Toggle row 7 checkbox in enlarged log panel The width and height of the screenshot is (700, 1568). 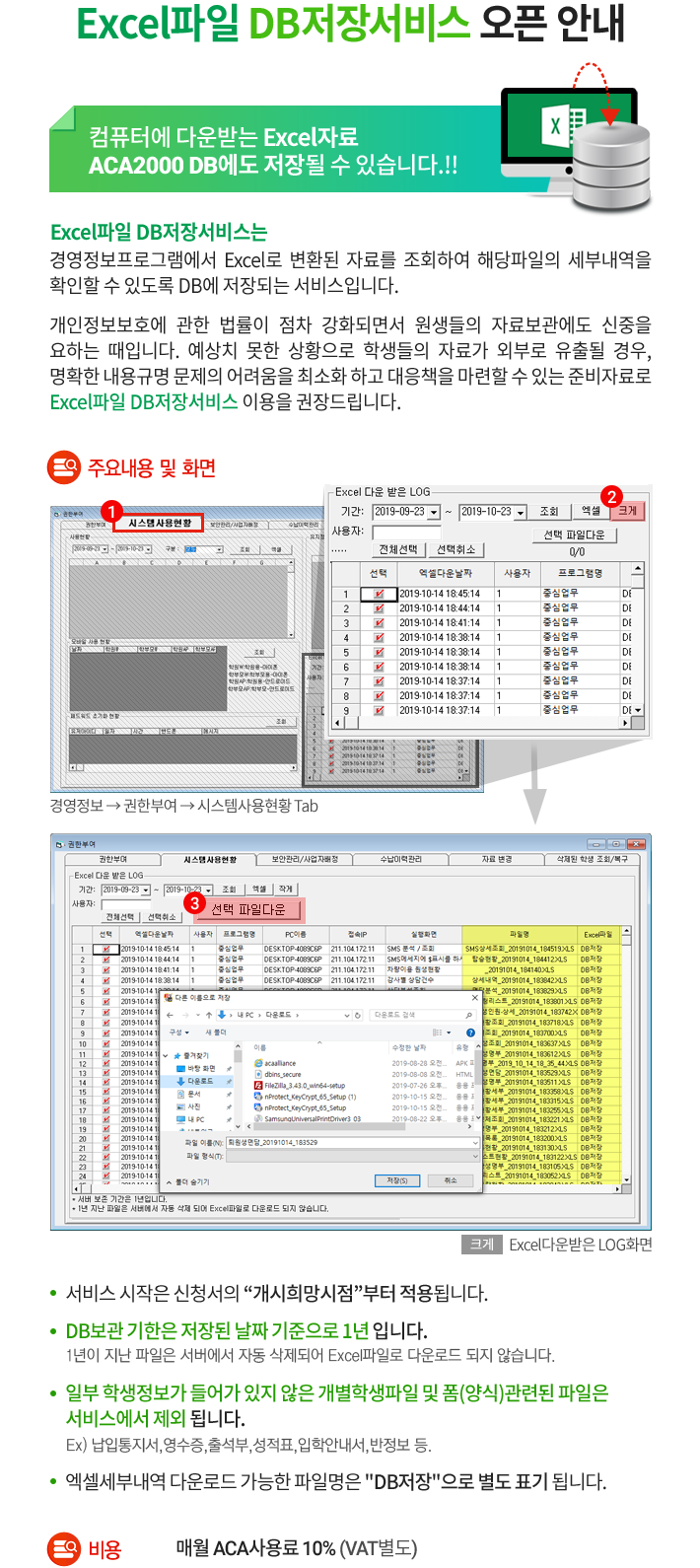click(x=379, y=680)
